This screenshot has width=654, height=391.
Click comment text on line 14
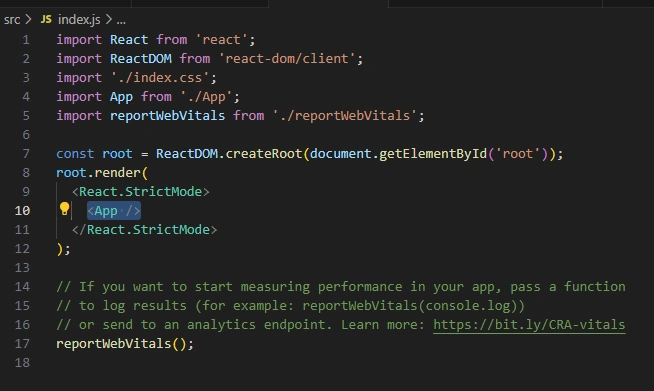click(341, 287)
